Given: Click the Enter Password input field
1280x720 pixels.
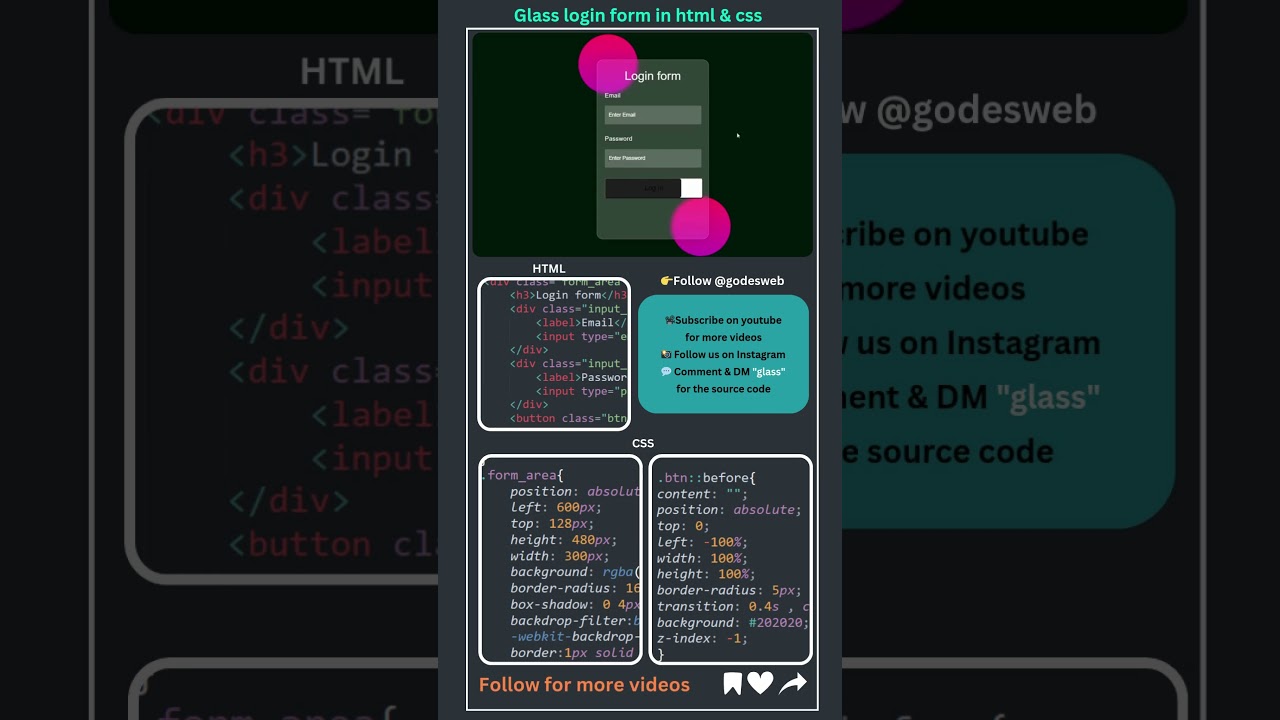Looking at the screenshot, I should (x=653, y=158).
